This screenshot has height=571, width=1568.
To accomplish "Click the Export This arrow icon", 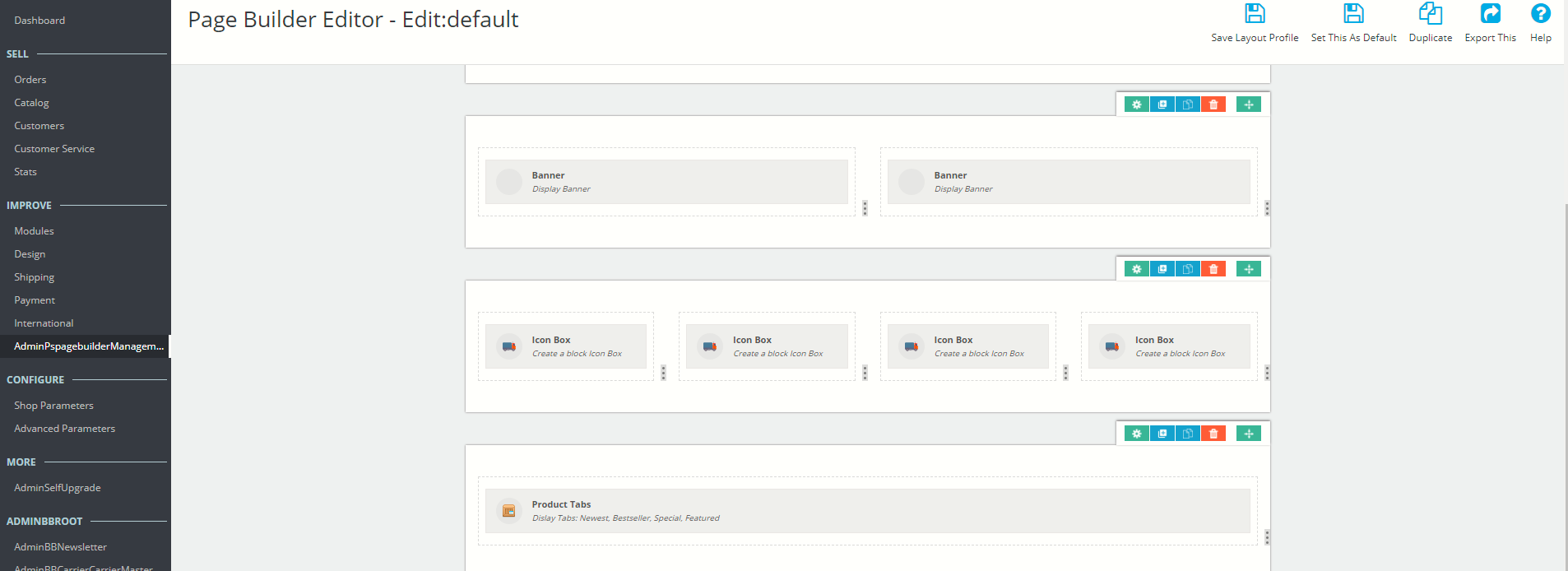I will click(1490, 14).
